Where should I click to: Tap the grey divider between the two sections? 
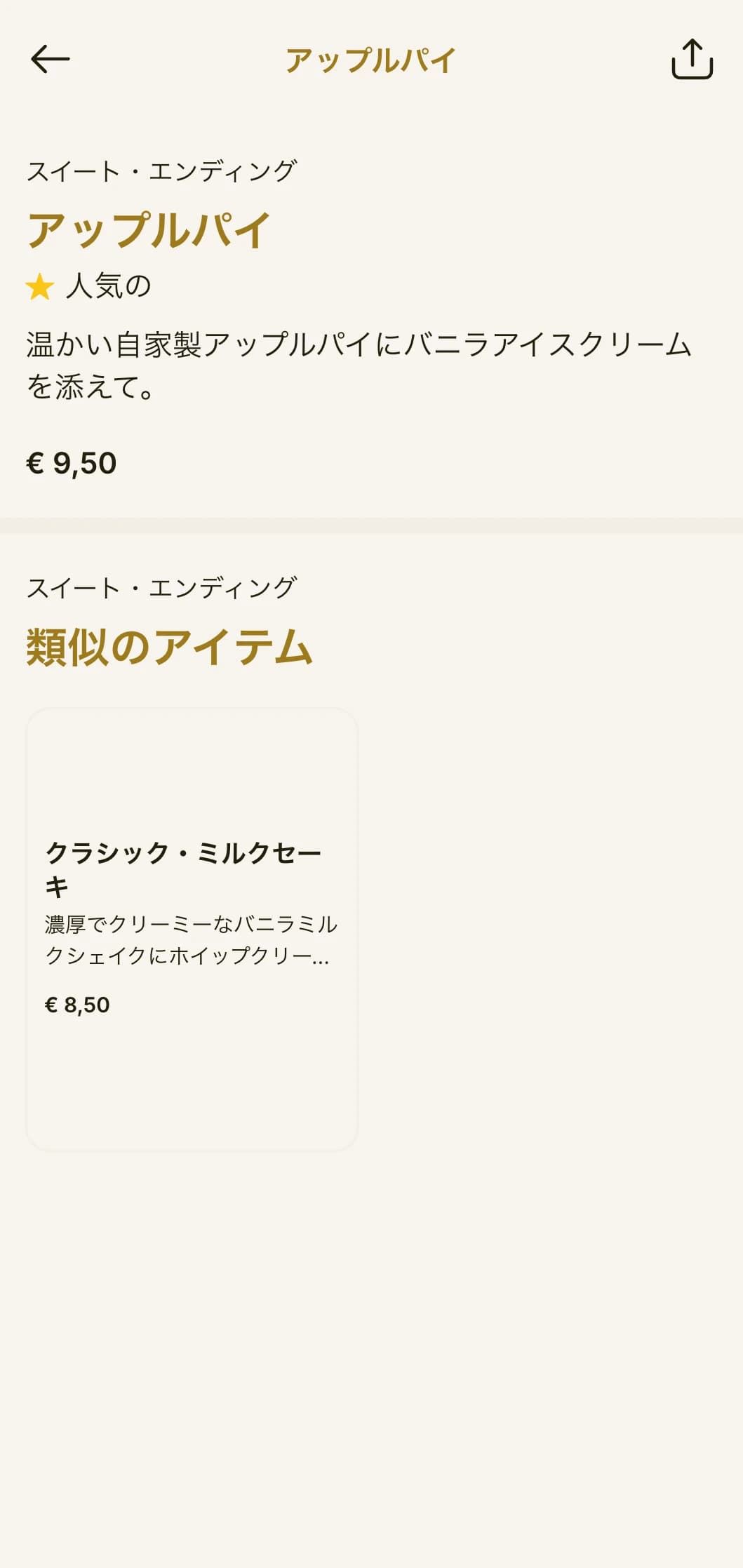coord(371,525)
